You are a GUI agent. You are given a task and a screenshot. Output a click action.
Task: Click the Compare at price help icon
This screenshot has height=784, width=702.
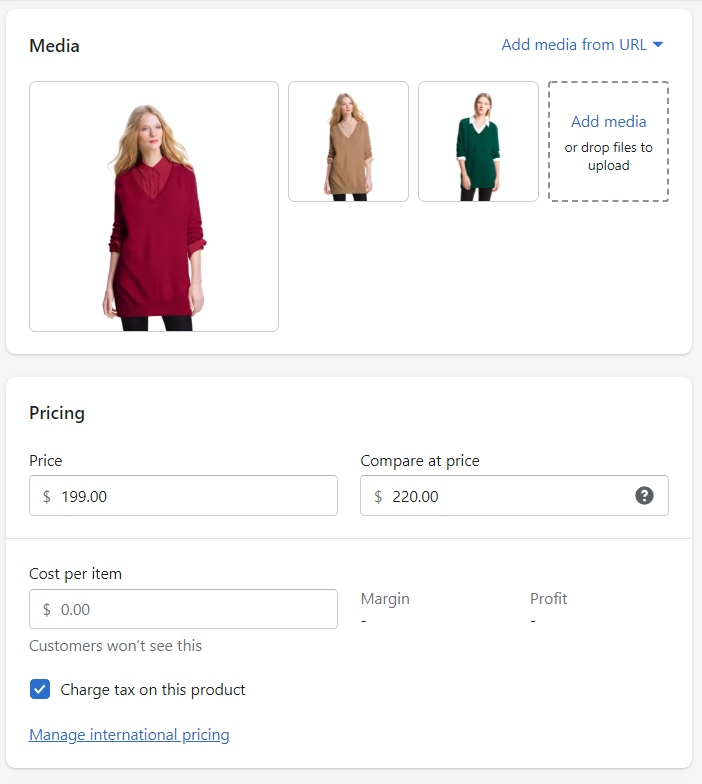point(644,496)
